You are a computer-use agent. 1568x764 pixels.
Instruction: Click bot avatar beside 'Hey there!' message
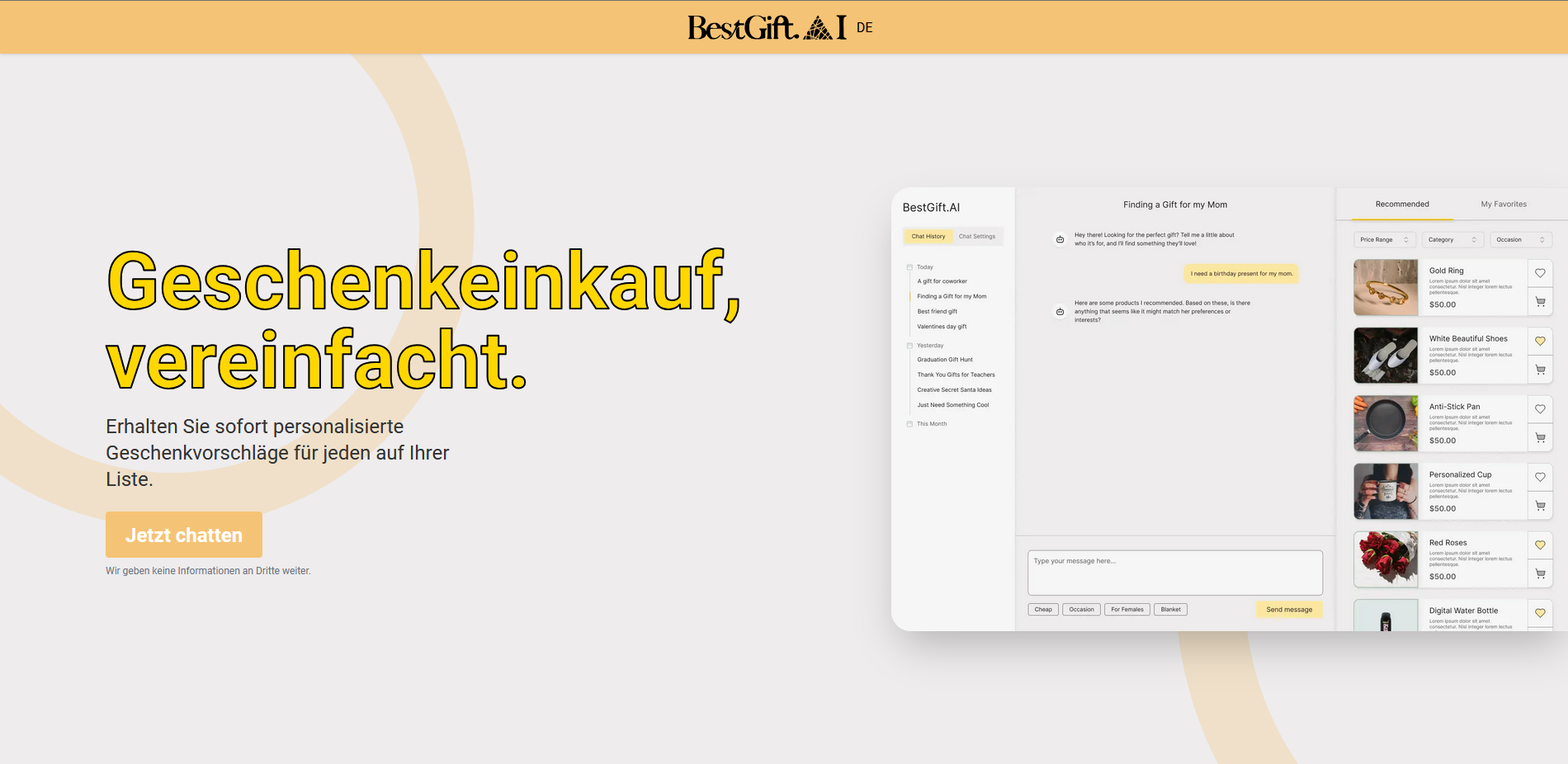pyautogui.click(x=1060, y=239)
